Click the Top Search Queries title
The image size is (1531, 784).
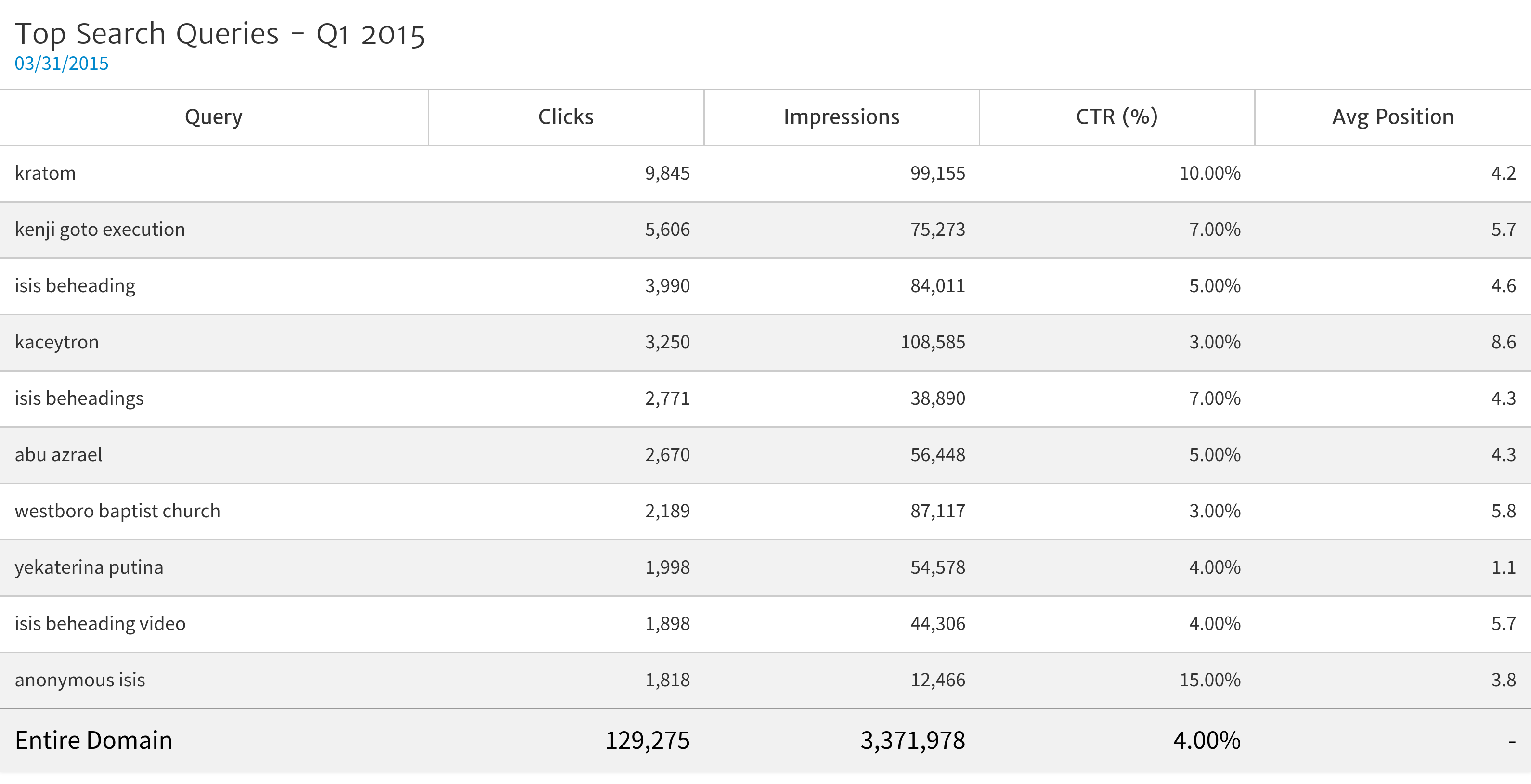(220, 34)
